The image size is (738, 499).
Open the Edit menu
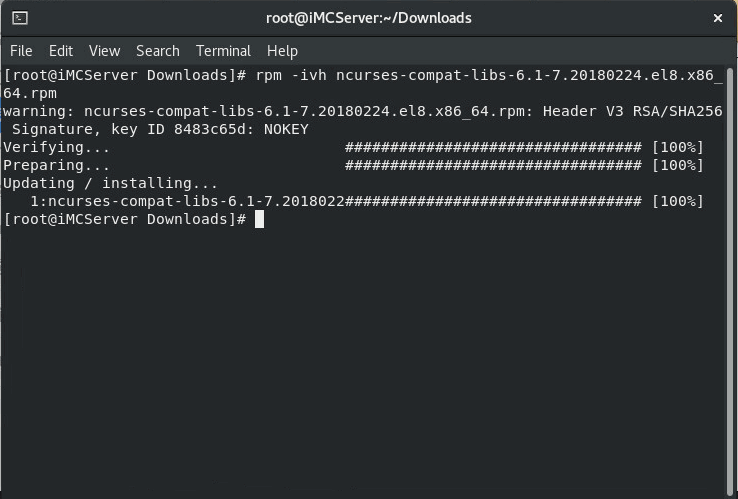coord(61,51)
